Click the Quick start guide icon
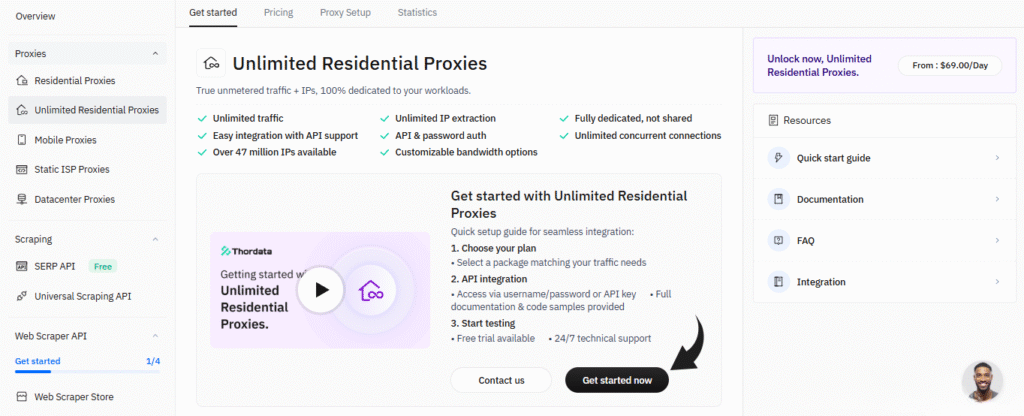 778,158
